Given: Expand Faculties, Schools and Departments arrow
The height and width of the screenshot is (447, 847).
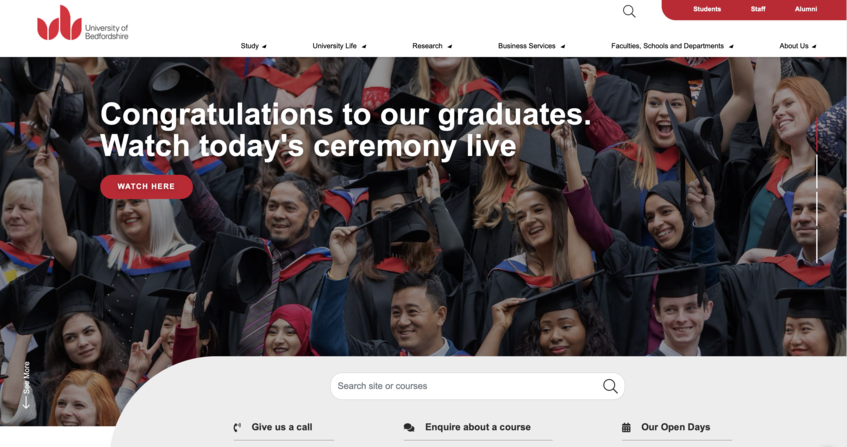Looking at the screenshot, I should pyautogui.click(x=731, y=46).
